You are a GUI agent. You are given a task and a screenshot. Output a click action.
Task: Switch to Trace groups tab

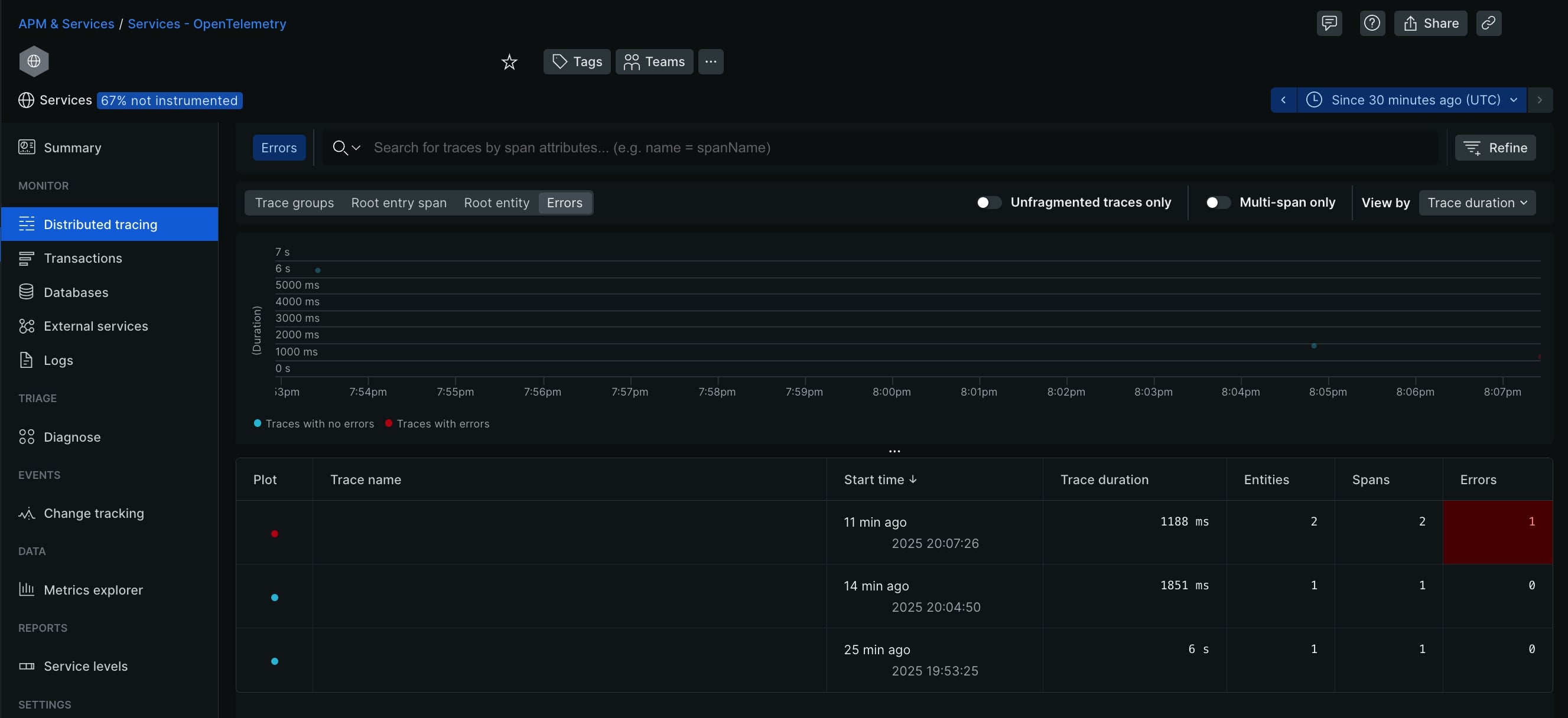coord(294,203)
